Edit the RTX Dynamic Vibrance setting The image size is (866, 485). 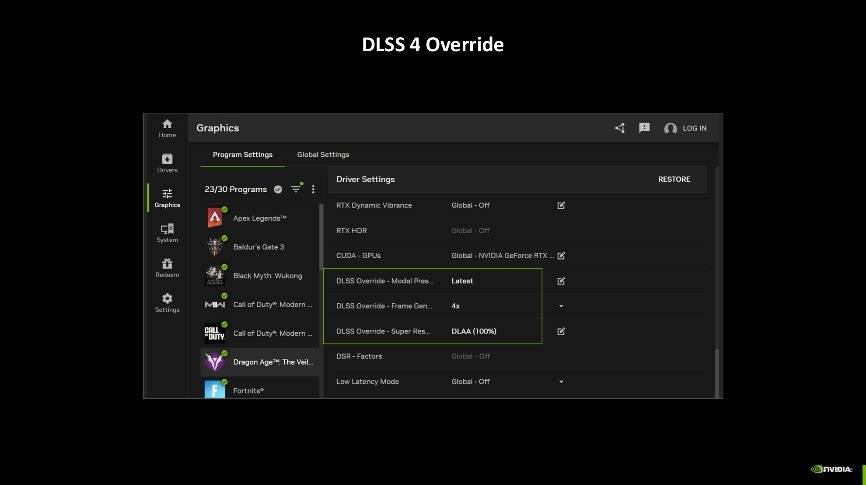click(561, 205)
